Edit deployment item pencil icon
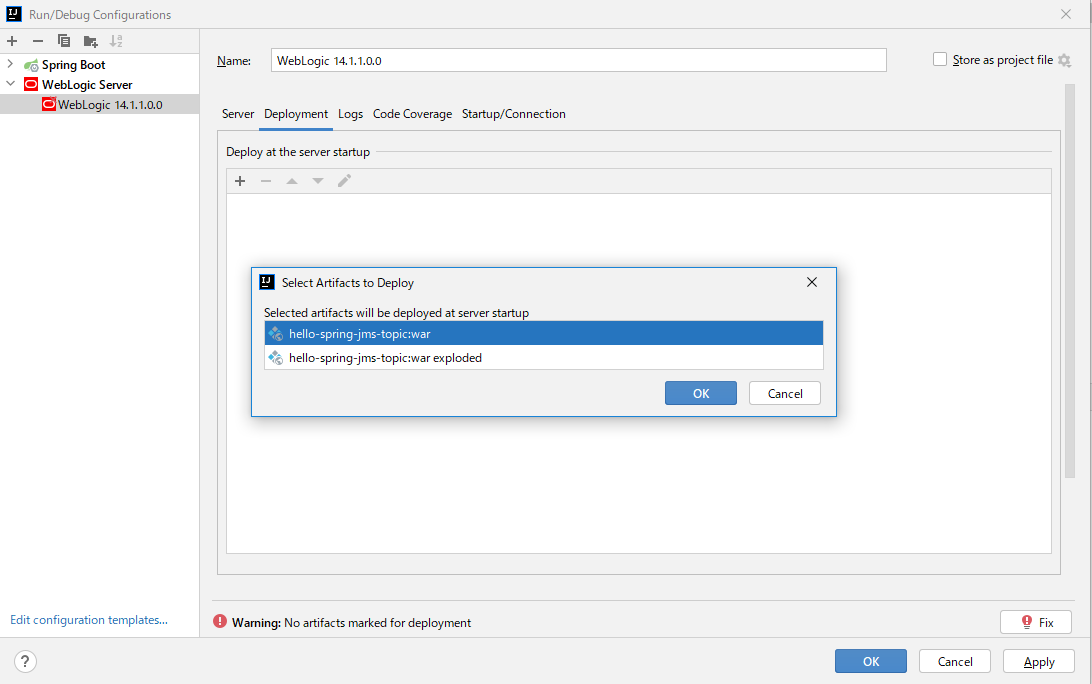The image size is (1092, 684). point(344,181)
